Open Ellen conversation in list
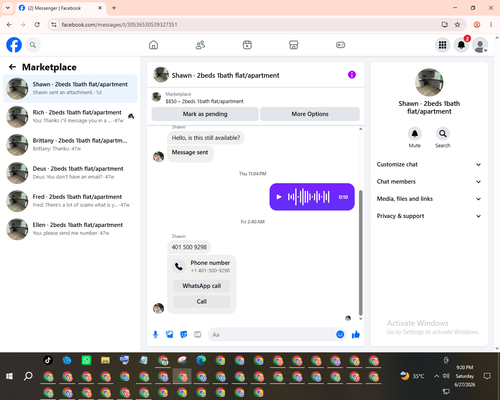This screenshot has height=400, width=500. point(70,229)
